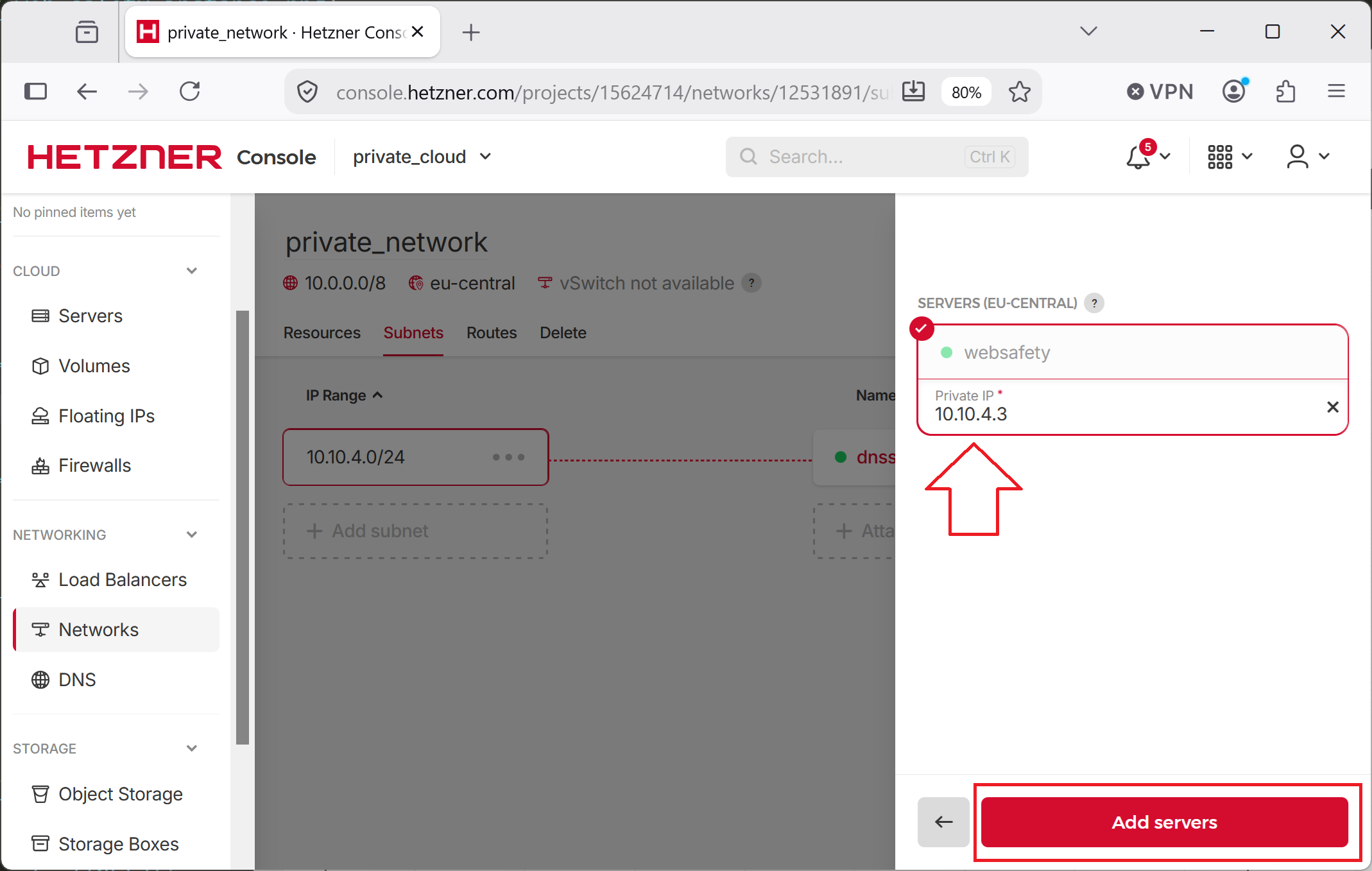1372x871 pixels.
Task: Open Servers in the sidebar
Action: 116,316
